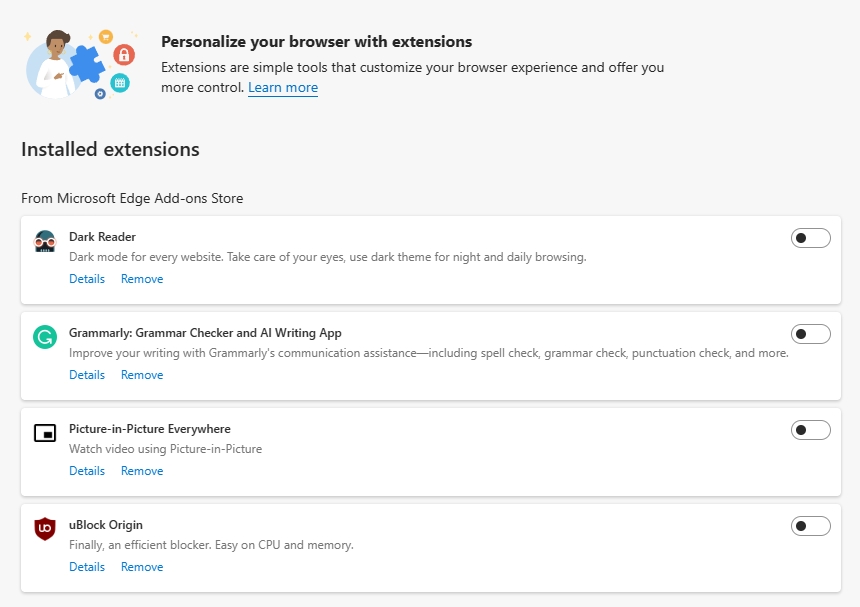View Details for Grammarly
This screenshot has width=860, height=607.
pyautogui.click(x=87, y=375)
